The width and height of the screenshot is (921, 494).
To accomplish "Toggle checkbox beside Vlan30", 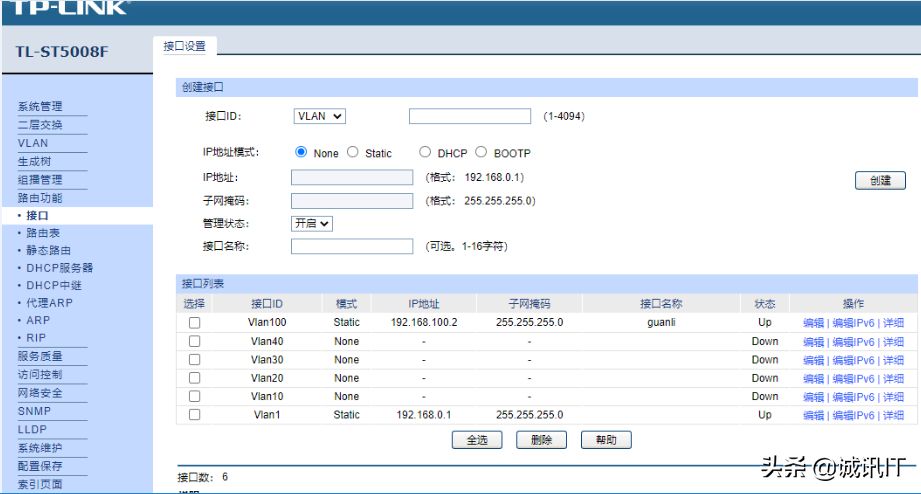I will (194, 360).
